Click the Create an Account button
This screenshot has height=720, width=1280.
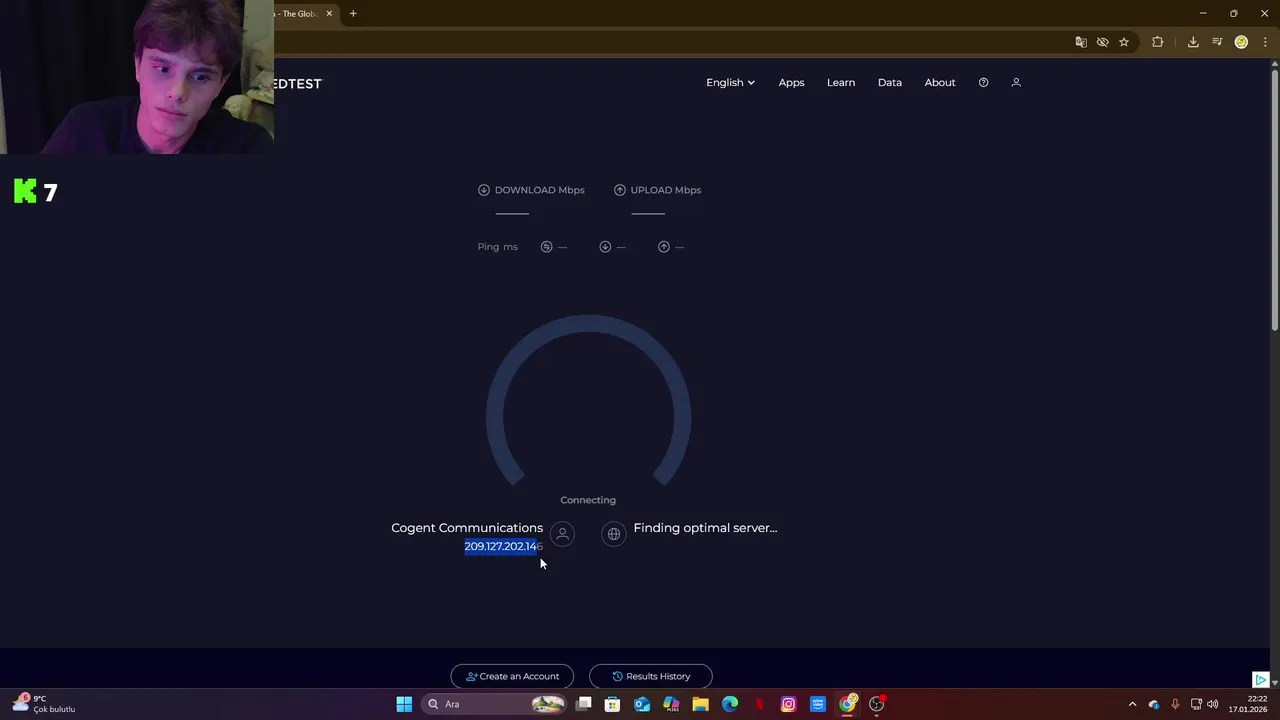click(x=512, y=676)
